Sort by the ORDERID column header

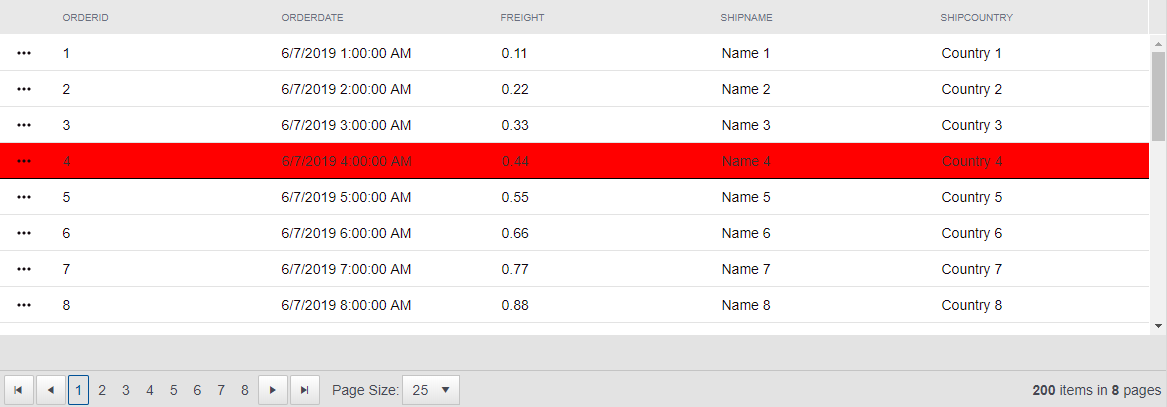click(86, 18)
